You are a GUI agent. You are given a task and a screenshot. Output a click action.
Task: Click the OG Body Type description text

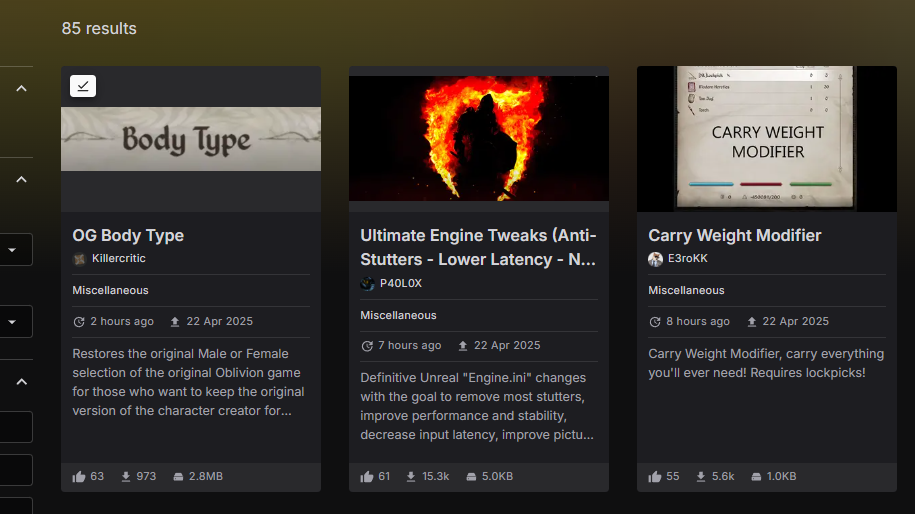(188, 382)
